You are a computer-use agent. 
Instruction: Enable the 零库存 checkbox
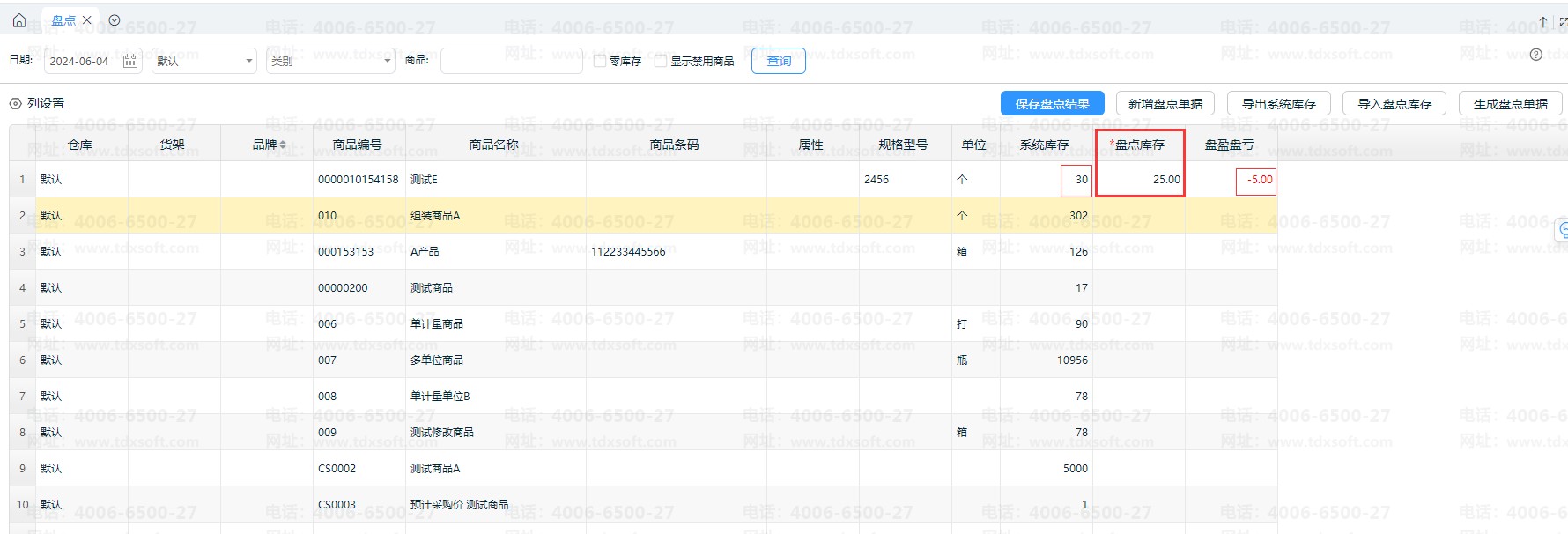[x=600, y=61]
